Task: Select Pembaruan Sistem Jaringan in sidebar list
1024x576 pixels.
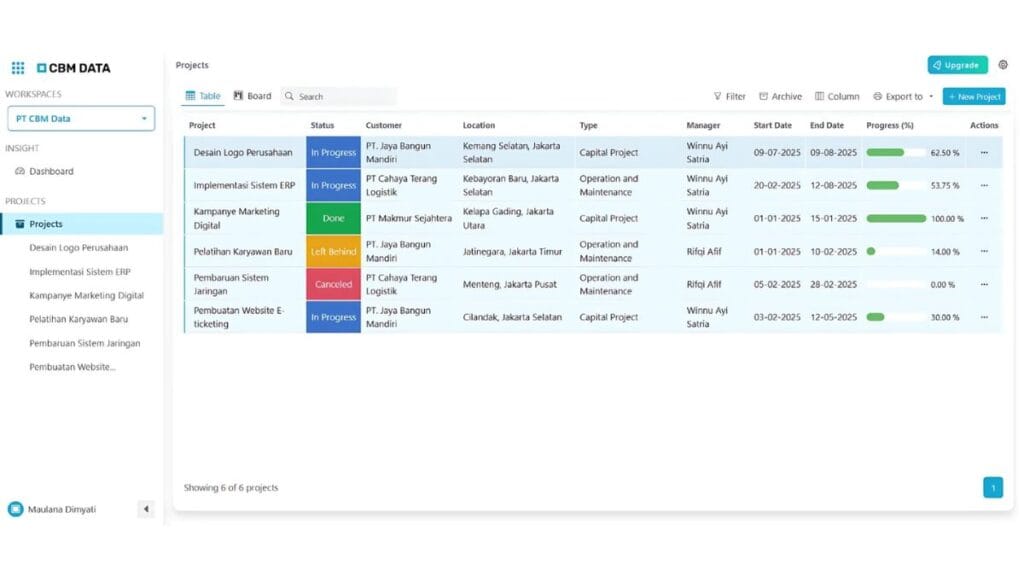Action: (84, 343)
